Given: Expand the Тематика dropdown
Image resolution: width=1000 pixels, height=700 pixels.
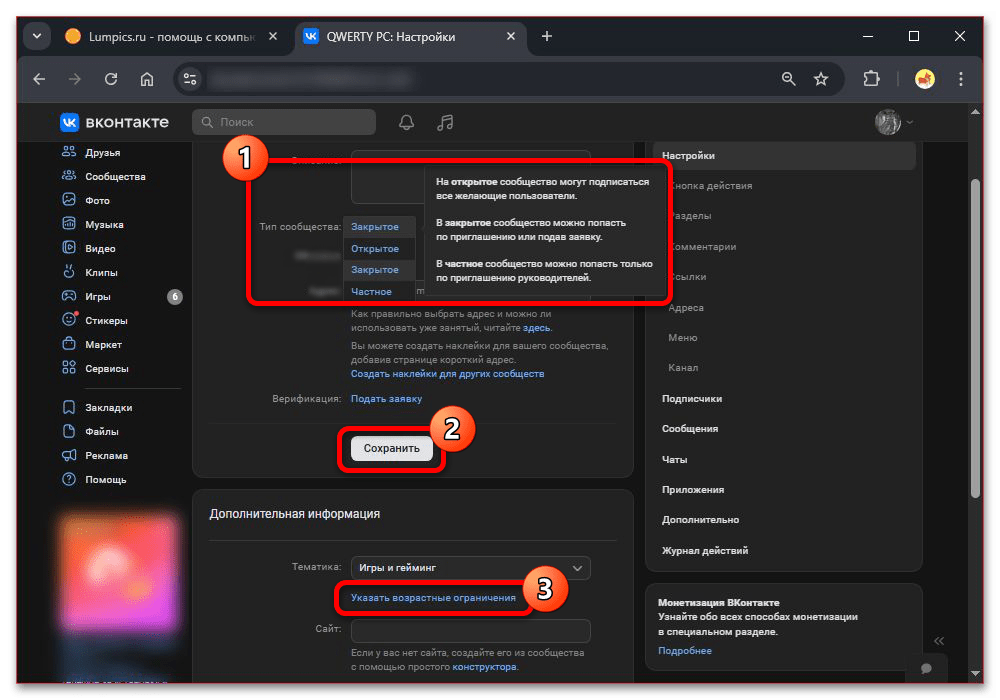Looking at the screenshot, I should click(x=470, y=568).
